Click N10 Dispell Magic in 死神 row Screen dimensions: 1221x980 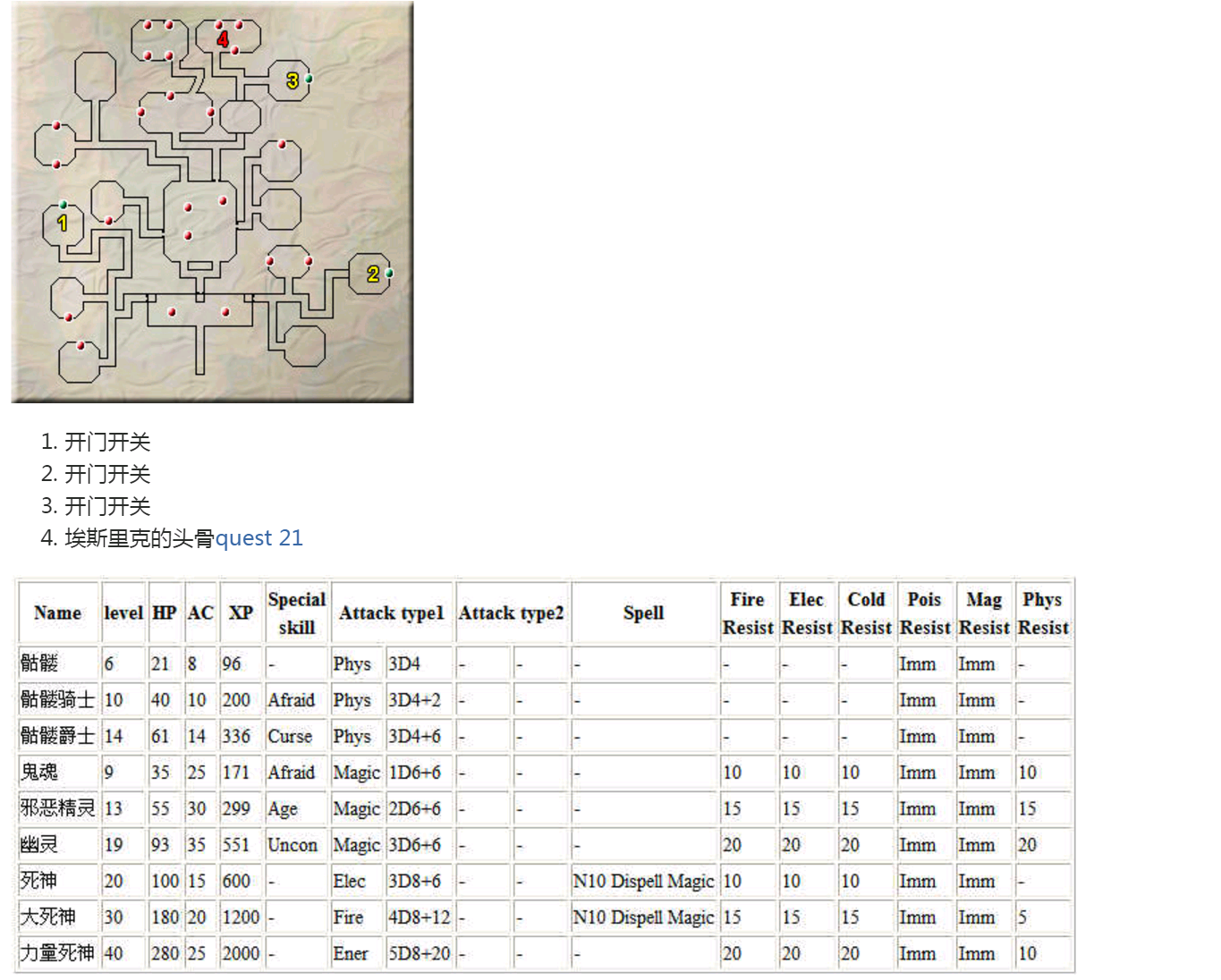coord(643,881)
